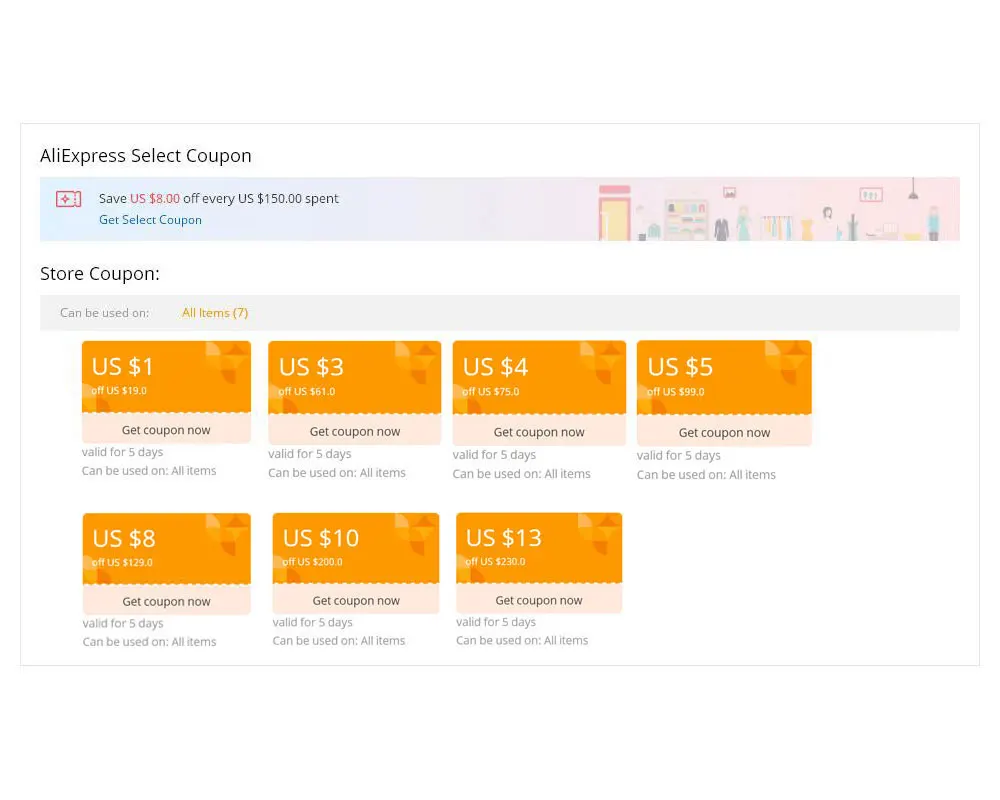Click the store illustration in the Select Coupon banner
The width and height of the screenshot is (1000, 800).
coord(770,212)
